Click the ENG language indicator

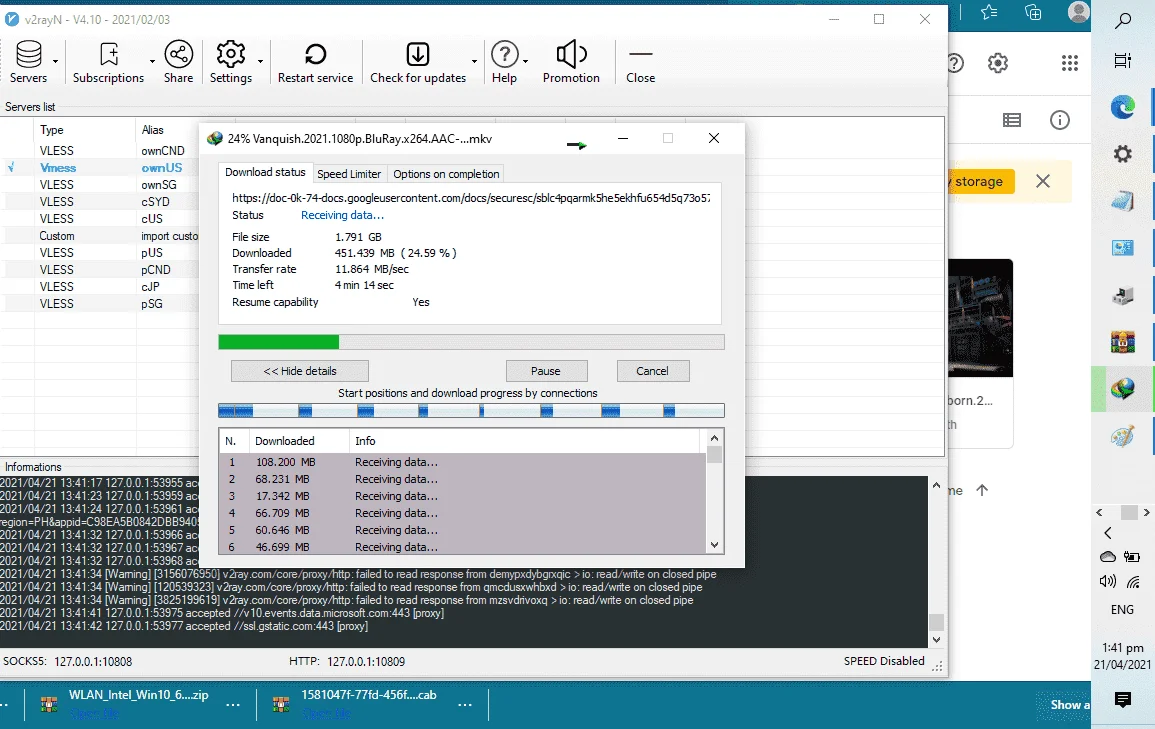coord(1123,610)
